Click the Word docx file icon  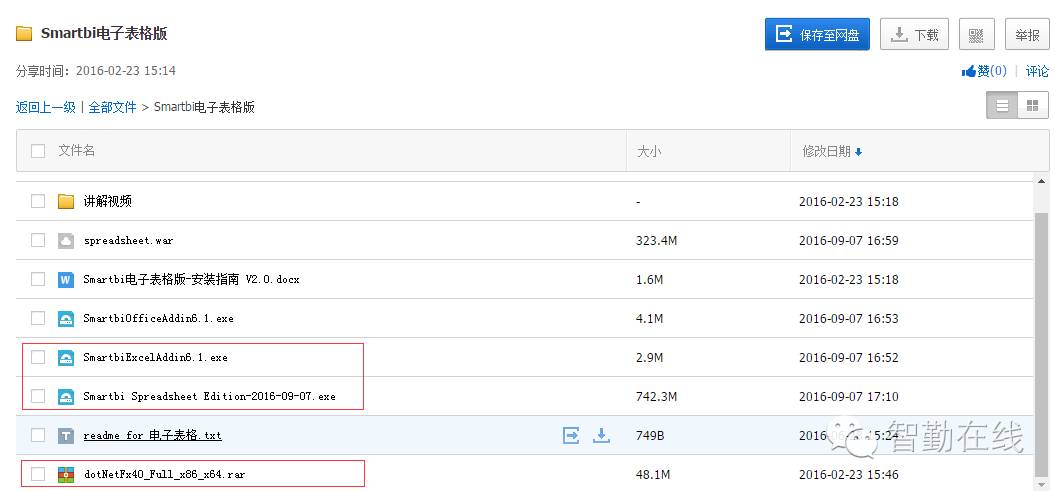point(66,279)
